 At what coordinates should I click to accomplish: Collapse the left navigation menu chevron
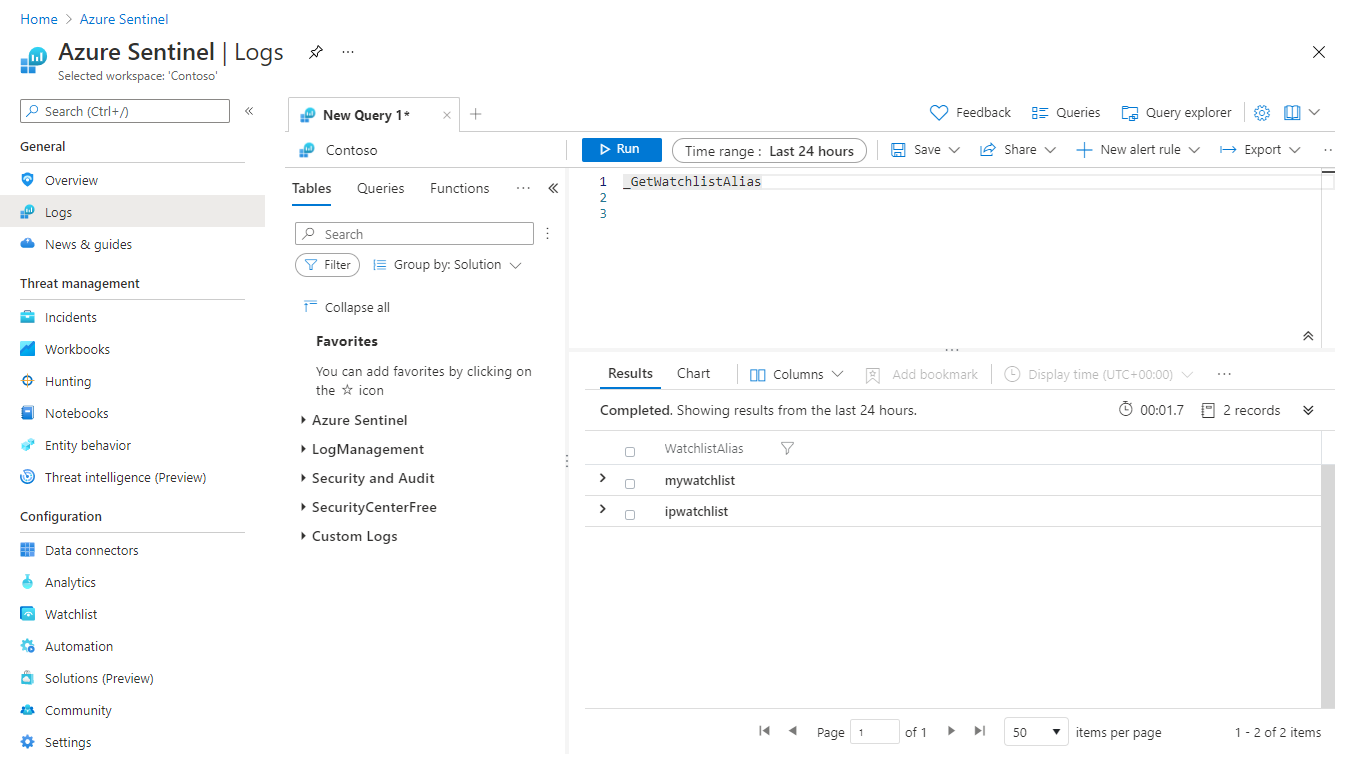249,111
